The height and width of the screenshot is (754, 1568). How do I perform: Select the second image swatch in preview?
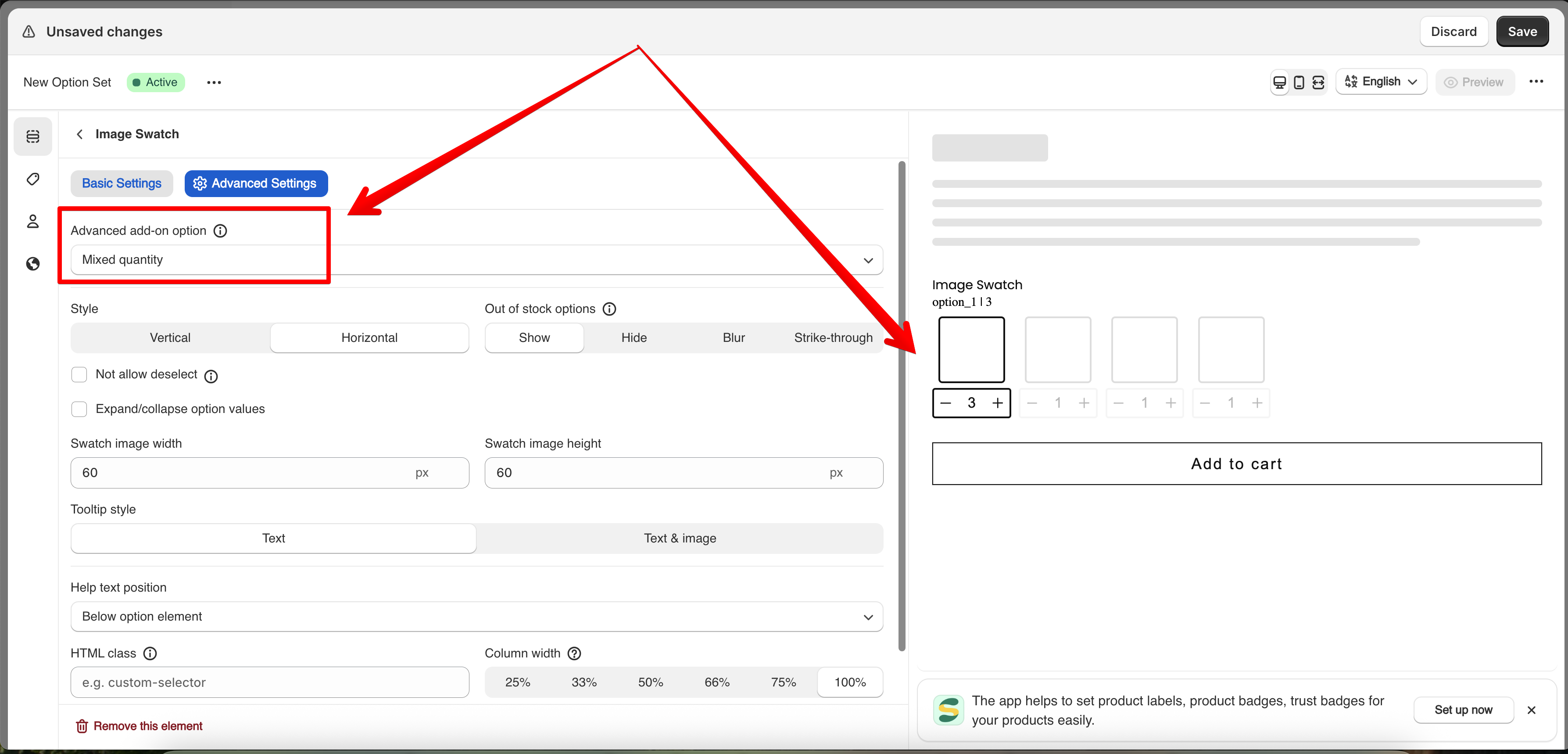click(1058, 350)
